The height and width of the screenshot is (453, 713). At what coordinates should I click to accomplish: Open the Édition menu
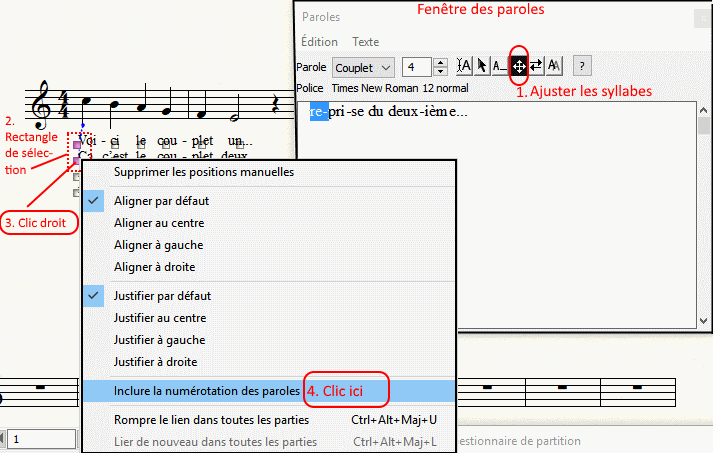[319, 42]
